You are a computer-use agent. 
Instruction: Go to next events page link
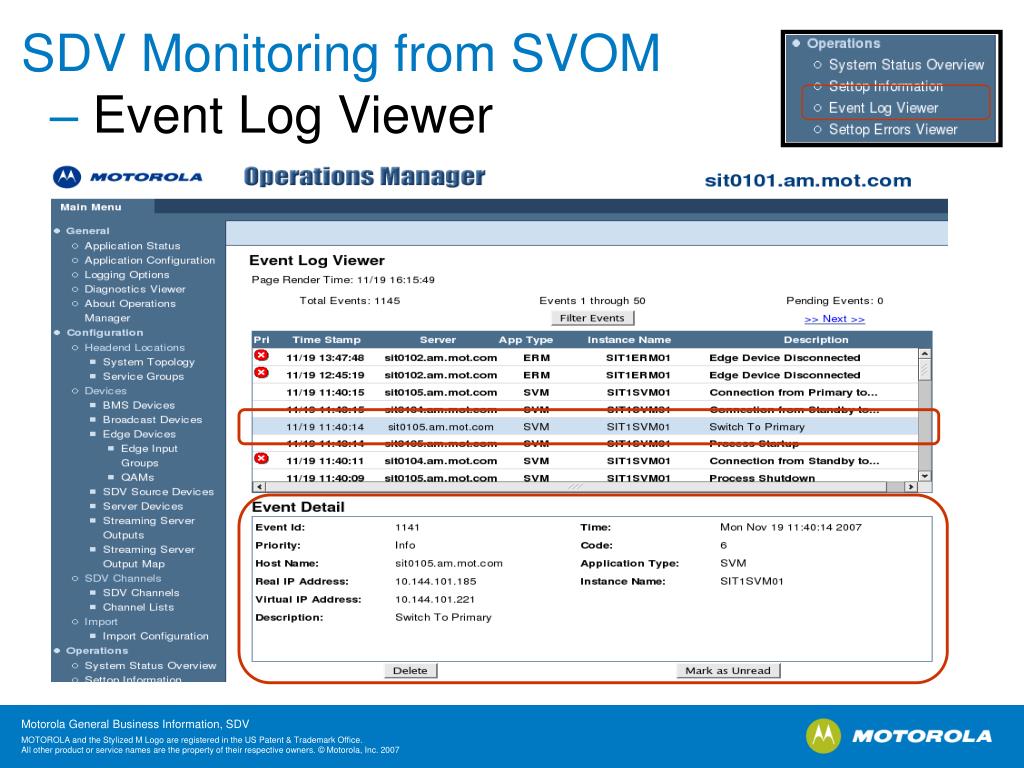(835, 319)
